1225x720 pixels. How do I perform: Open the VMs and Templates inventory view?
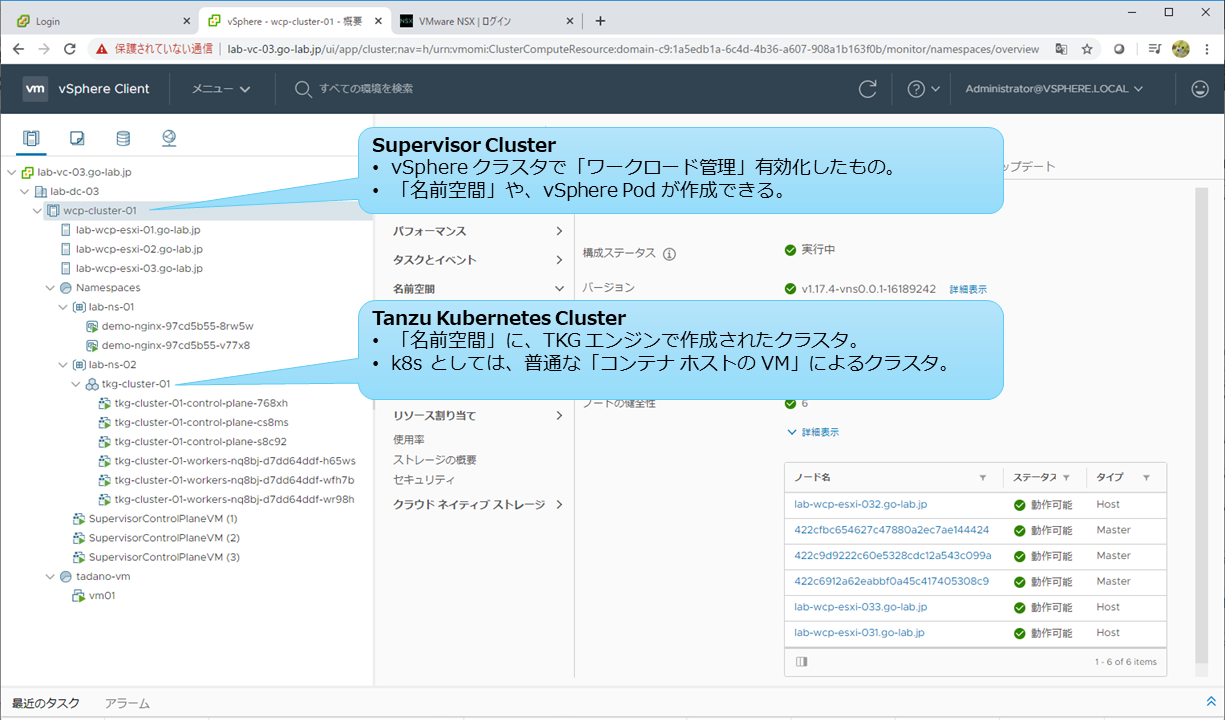[x=77, y=138]
